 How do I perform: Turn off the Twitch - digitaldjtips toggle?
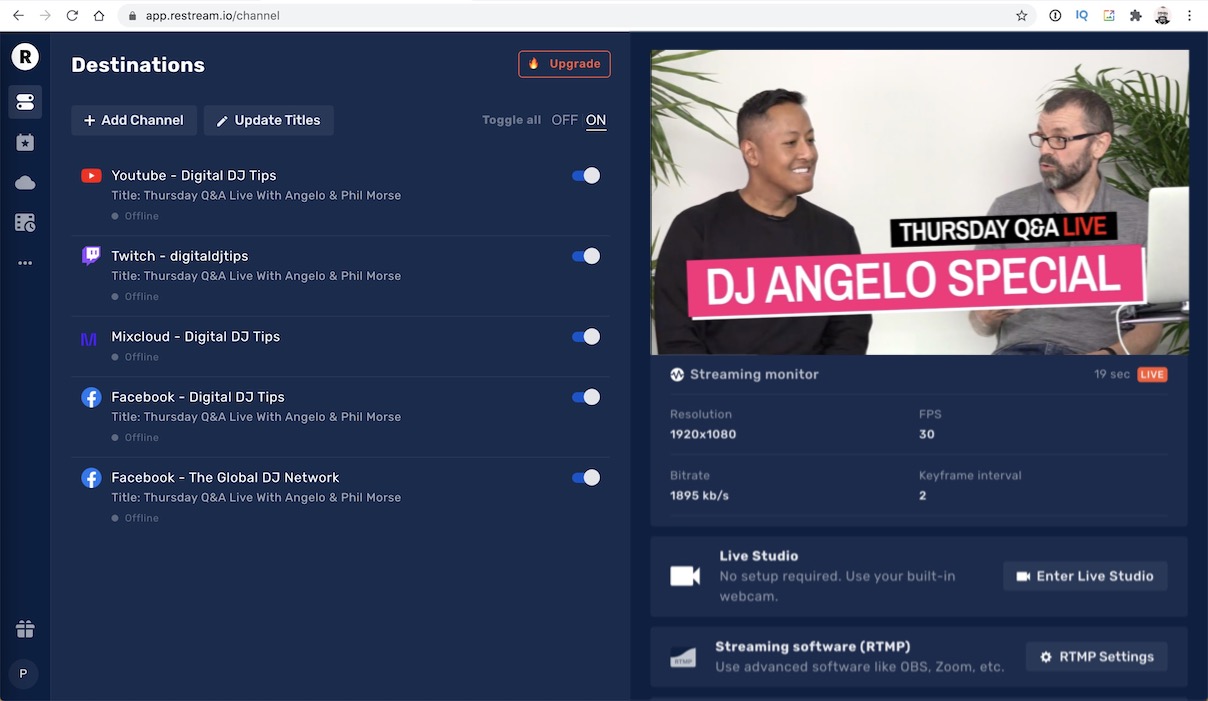click(585, 256)
